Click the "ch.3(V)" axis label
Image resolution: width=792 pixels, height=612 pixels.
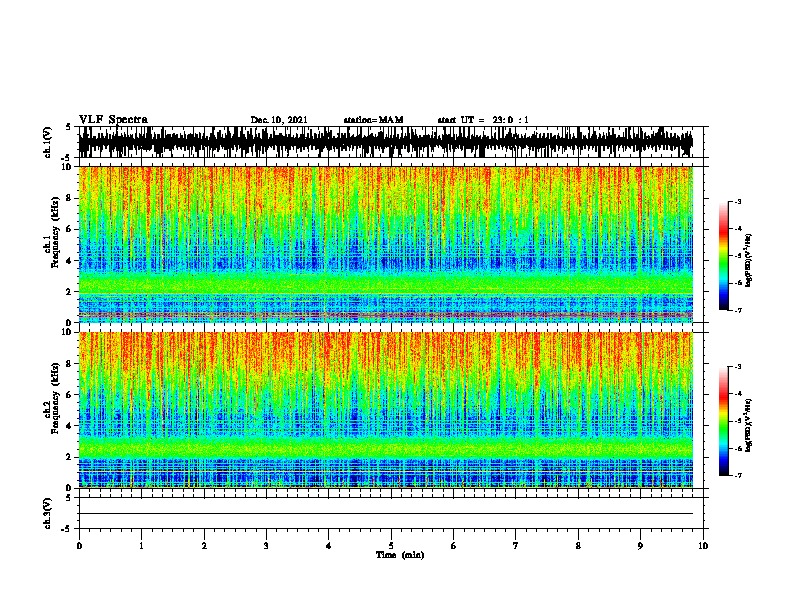click(47, 513)
